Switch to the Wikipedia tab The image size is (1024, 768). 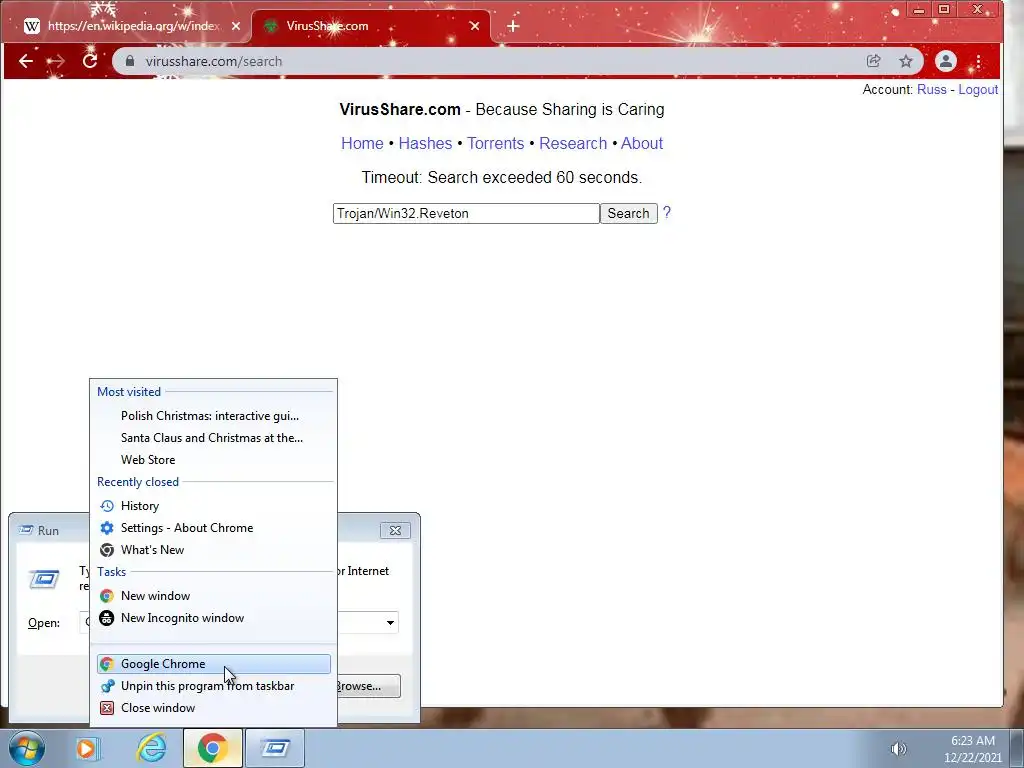(133, 26)
